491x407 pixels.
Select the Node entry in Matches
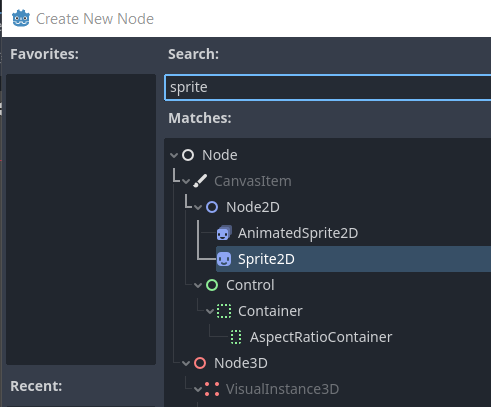pyautogui.click(x=220, y=155)
